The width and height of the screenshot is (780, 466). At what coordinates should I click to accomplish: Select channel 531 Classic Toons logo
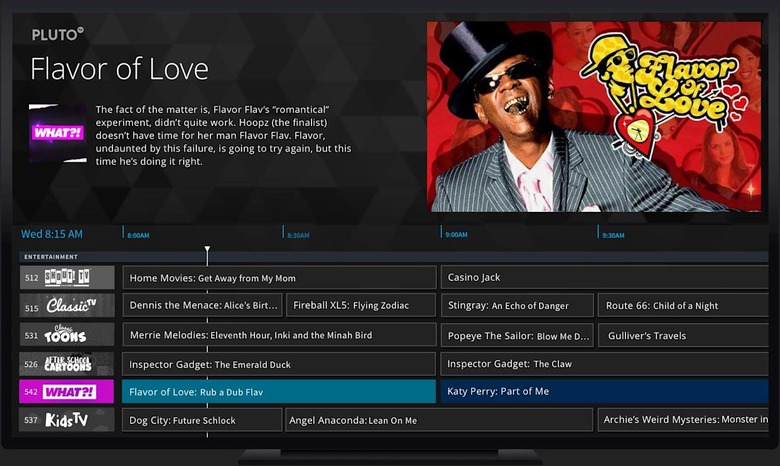(x=66, y=335)
